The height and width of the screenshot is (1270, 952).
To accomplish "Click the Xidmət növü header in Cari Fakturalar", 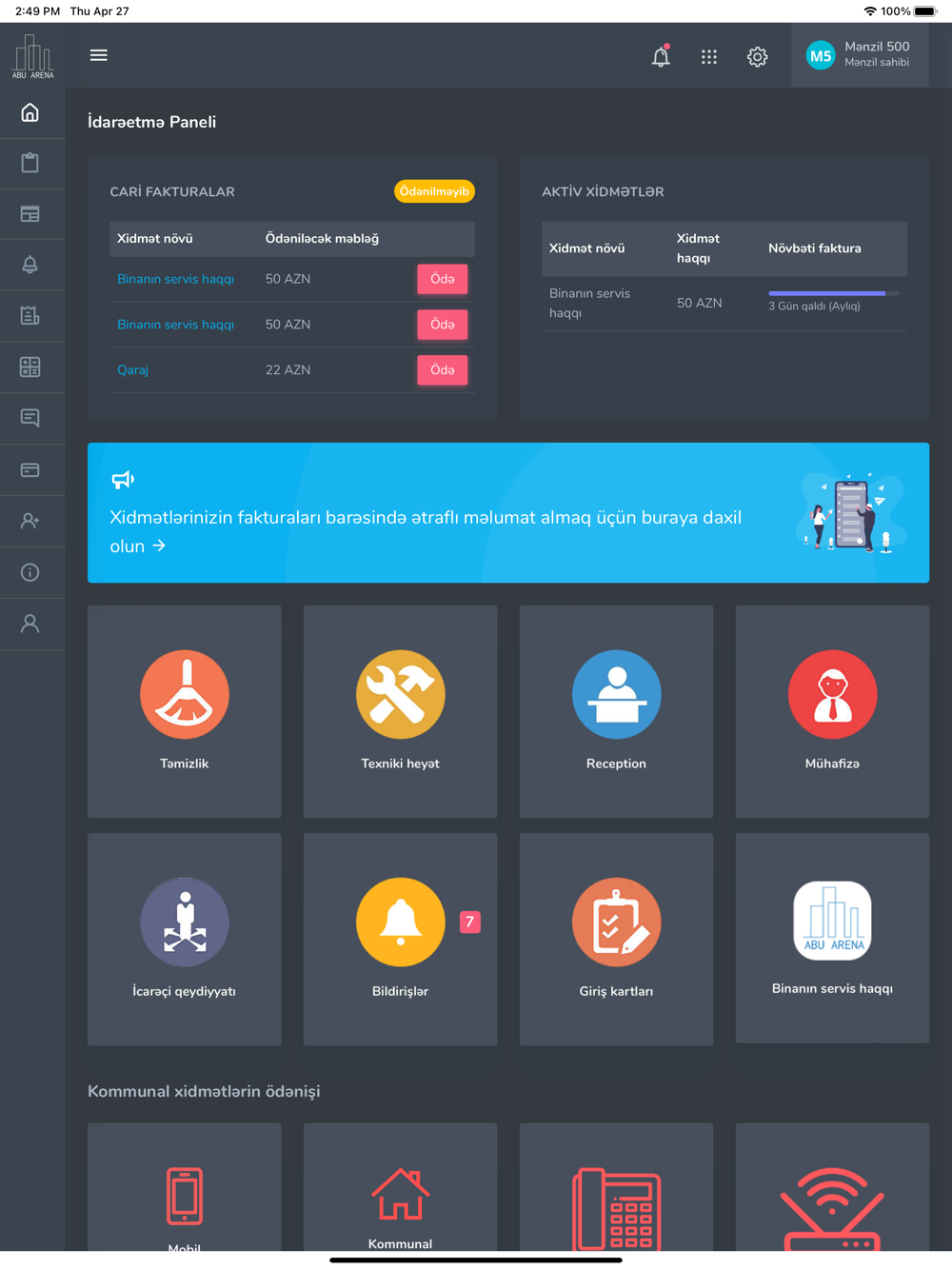I will [x=155, y=239].
